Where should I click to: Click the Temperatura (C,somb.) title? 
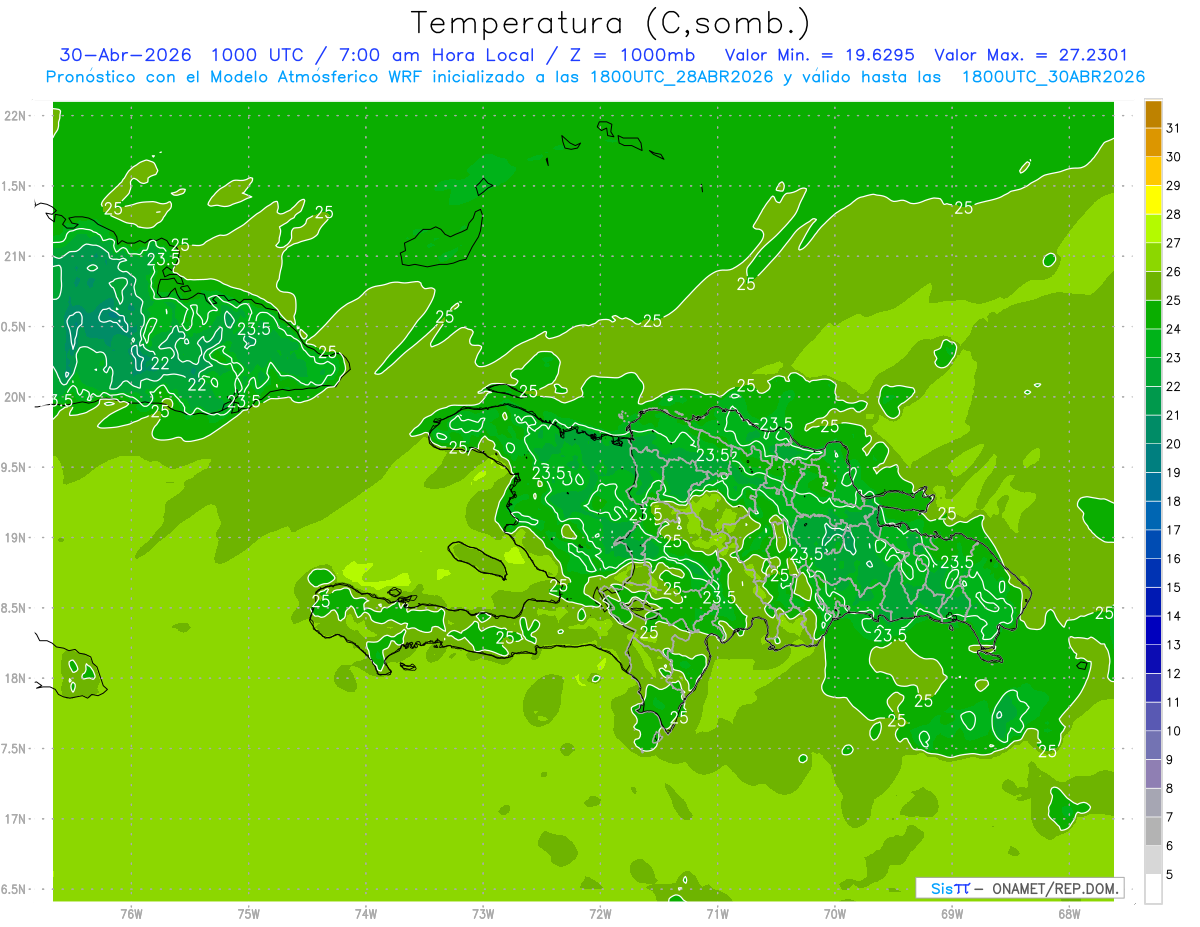pos(611,23)
